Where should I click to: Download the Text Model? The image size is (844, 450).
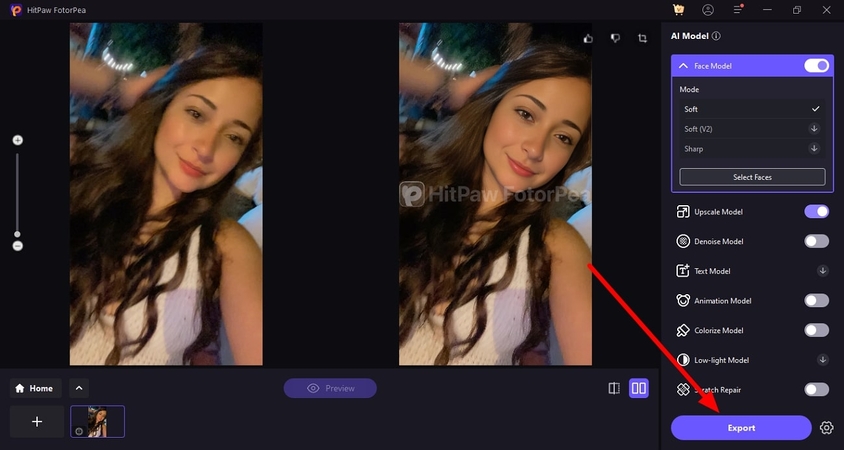coord(822,271)
